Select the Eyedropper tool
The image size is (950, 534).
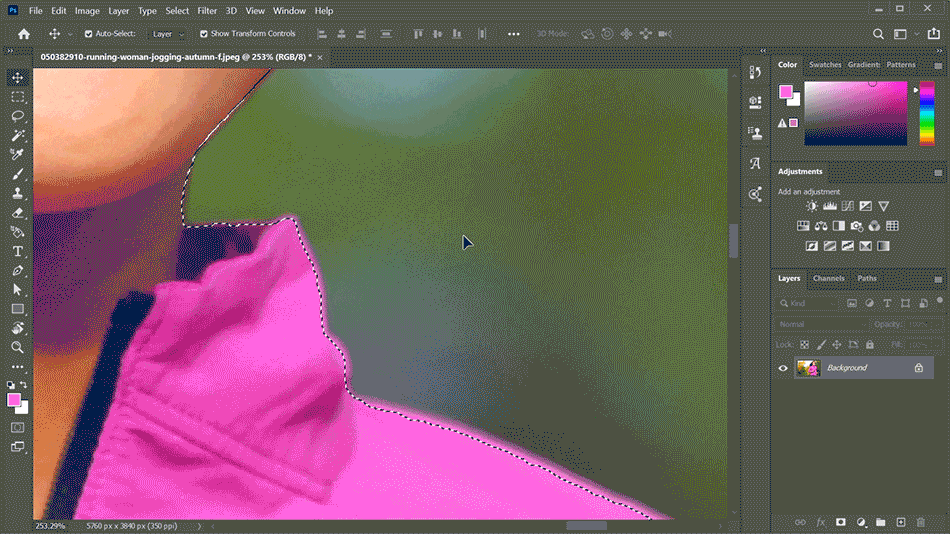[18, 155]
